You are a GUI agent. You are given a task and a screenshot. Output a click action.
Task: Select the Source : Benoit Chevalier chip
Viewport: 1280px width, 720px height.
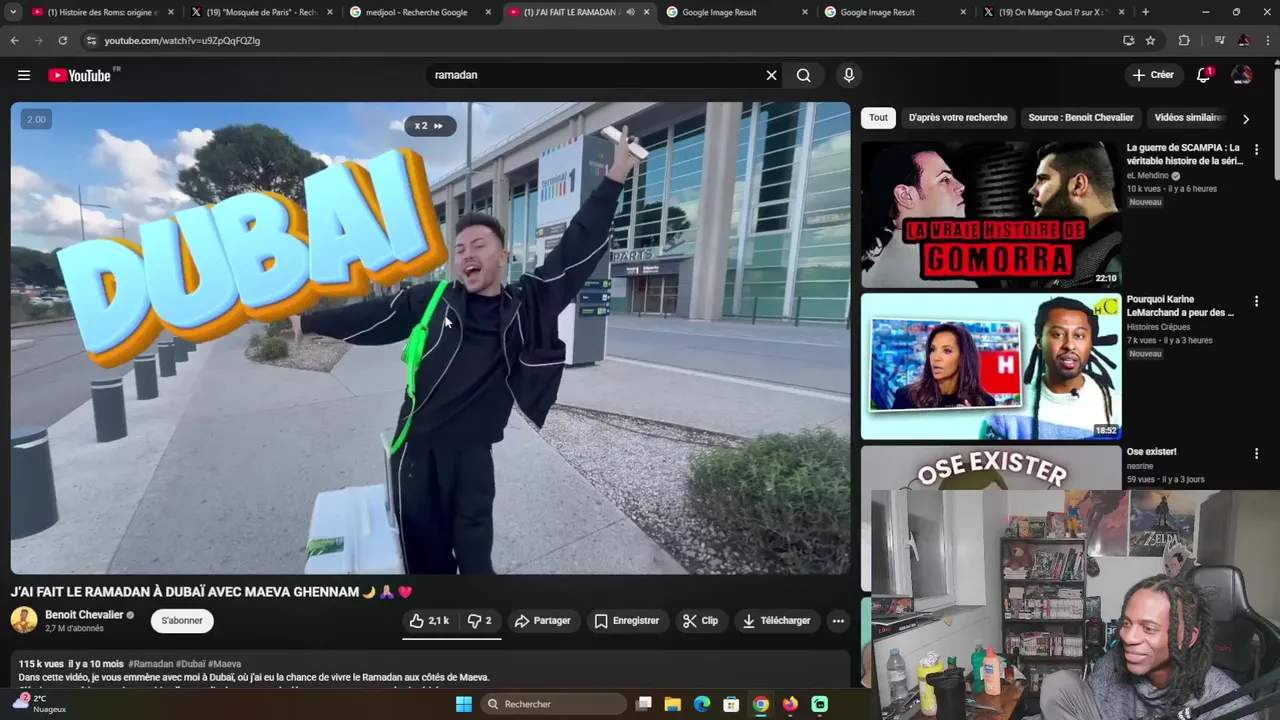tap(1081, 118)
